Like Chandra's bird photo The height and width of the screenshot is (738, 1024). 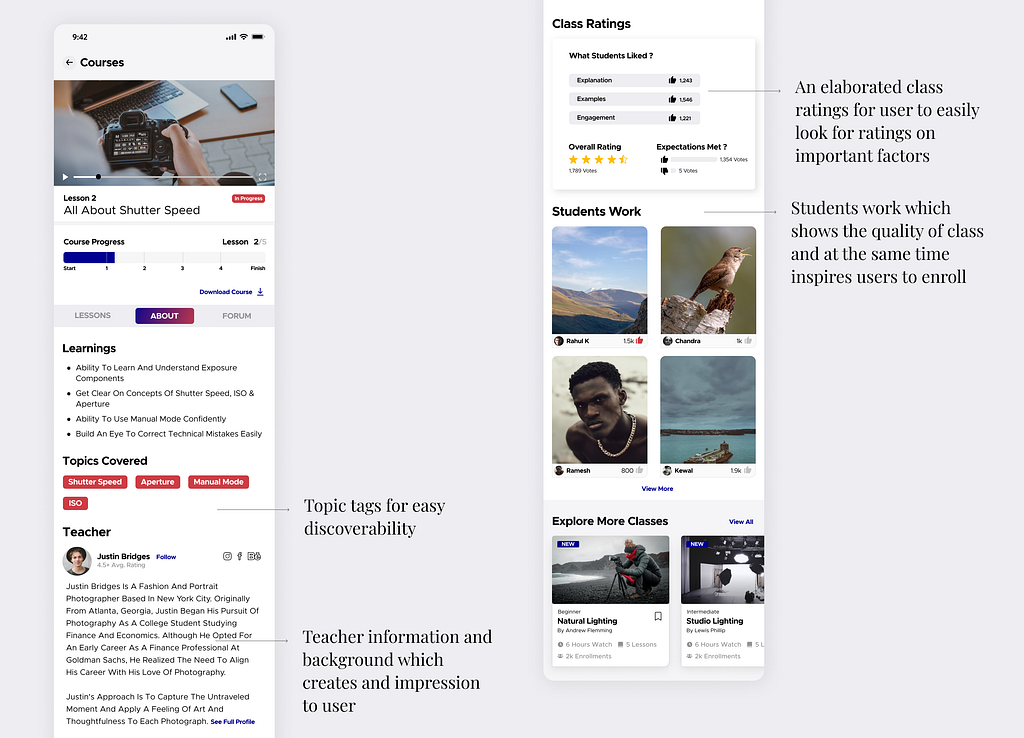(x=748, y=340)
